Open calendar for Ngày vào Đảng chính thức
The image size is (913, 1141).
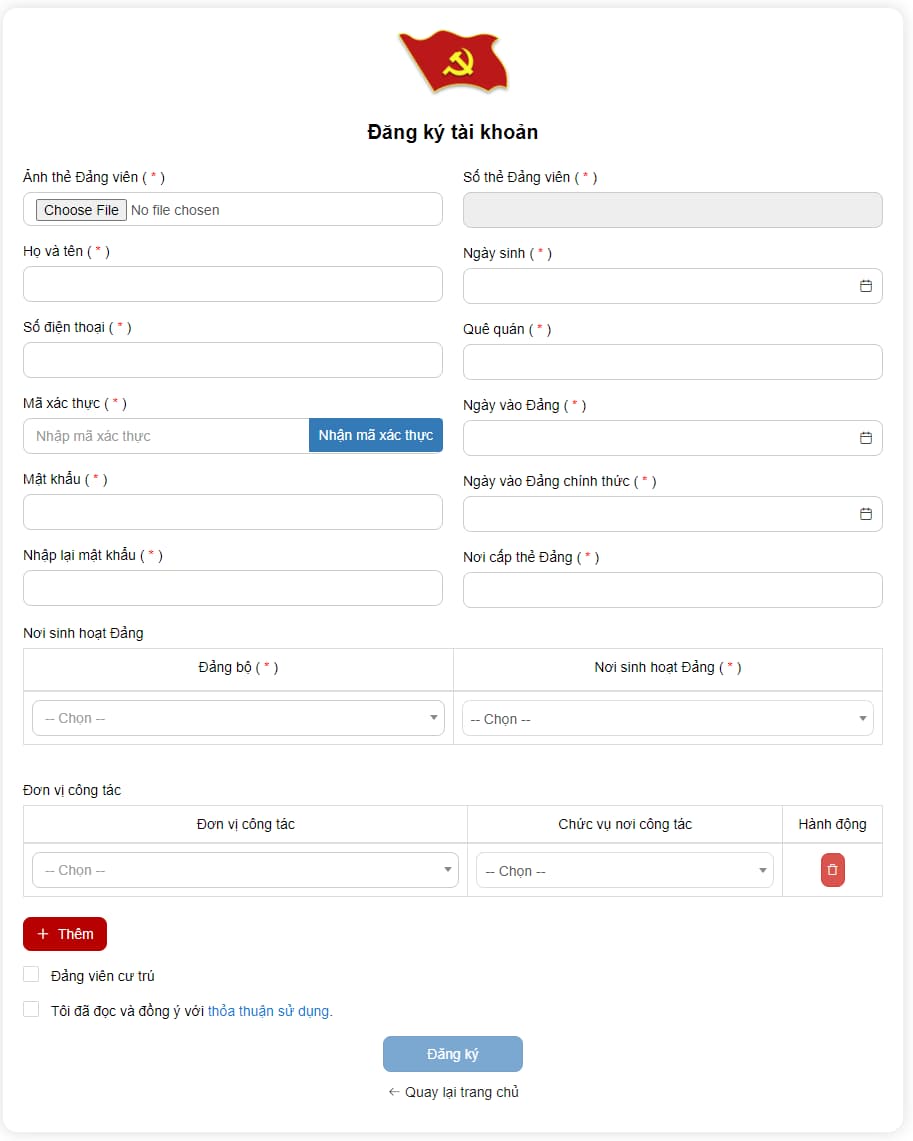pyautogui.click(x=865, y=514)
